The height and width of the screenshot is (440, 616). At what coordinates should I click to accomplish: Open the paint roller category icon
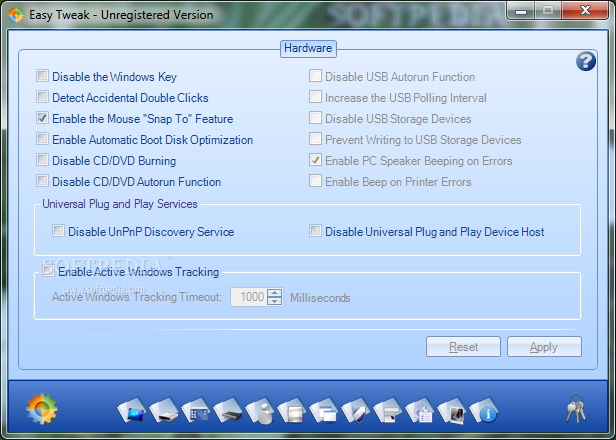(x=389, y=411)
